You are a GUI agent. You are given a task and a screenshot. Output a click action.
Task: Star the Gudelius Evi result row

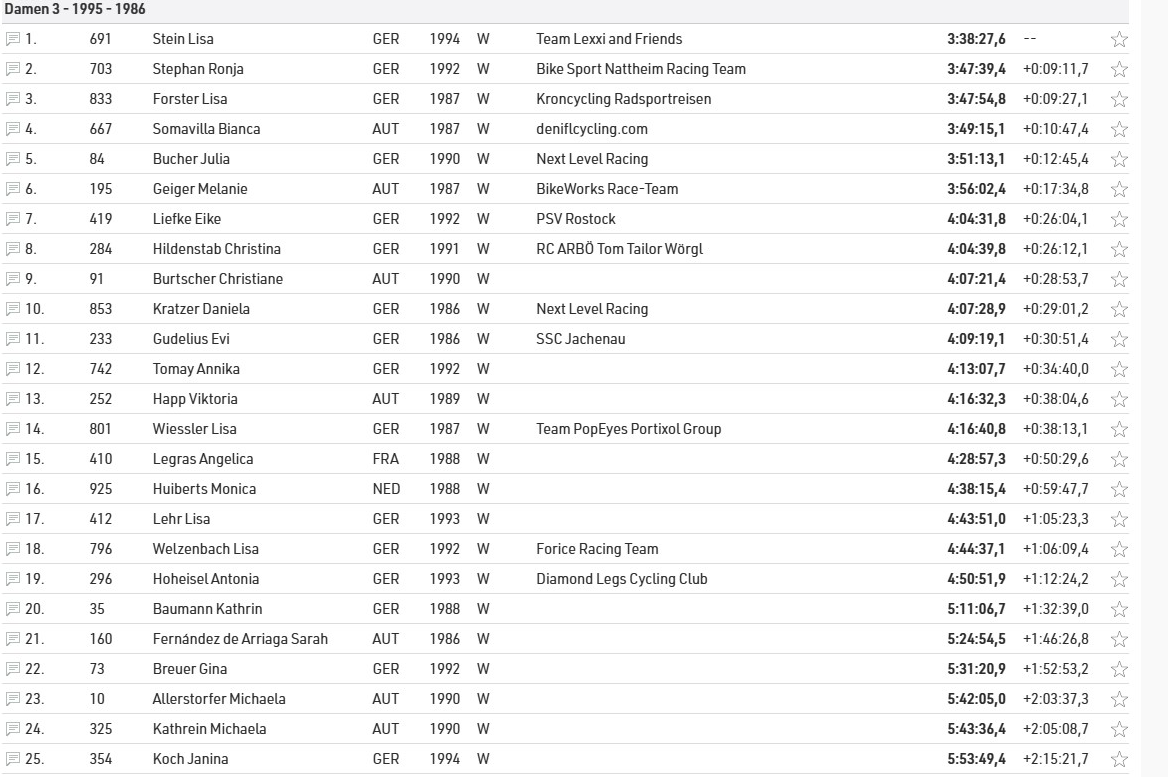1119,340
